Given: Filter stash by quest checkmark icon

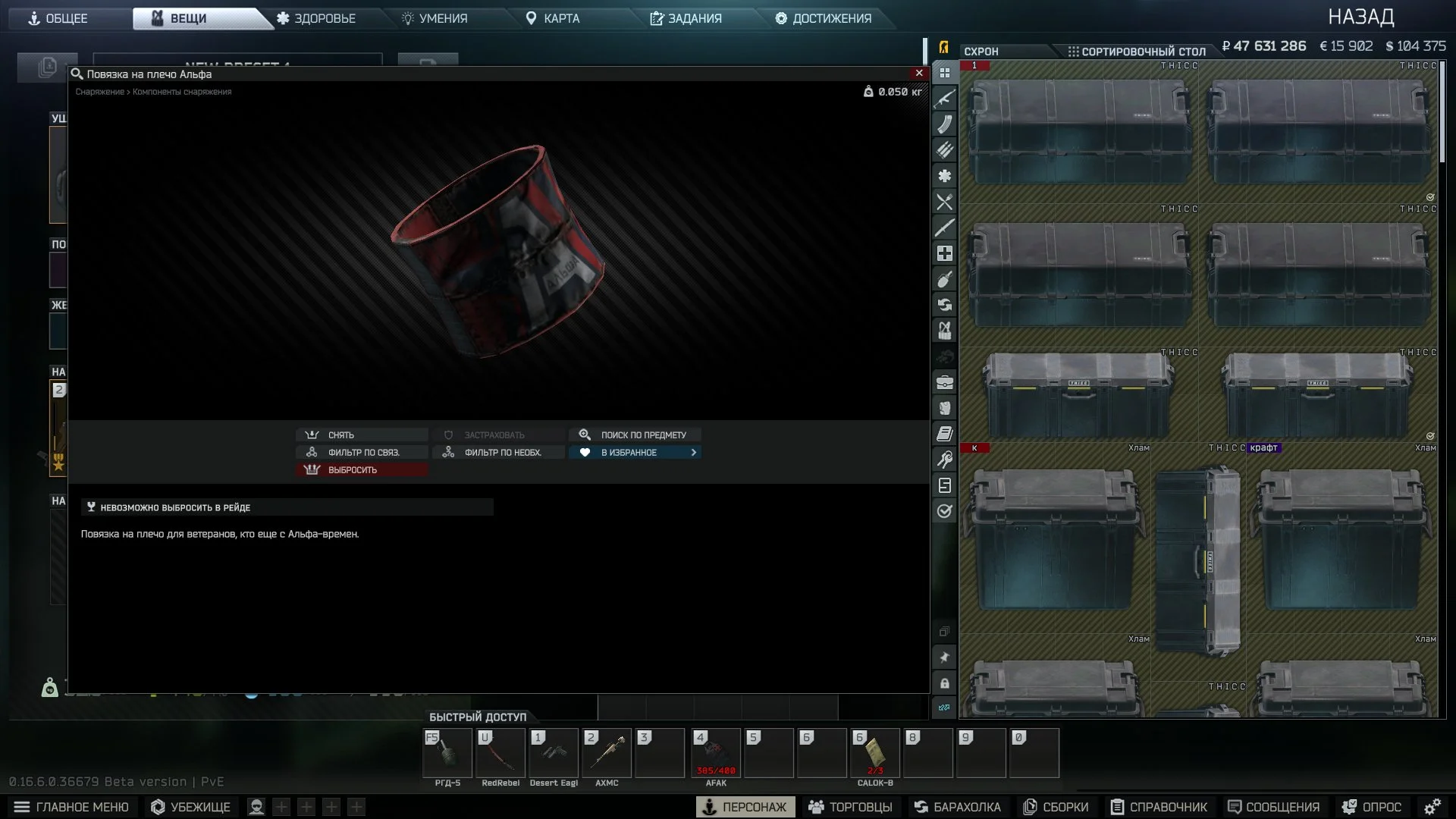Looking at the screenshot, I should tap(944, 511).
